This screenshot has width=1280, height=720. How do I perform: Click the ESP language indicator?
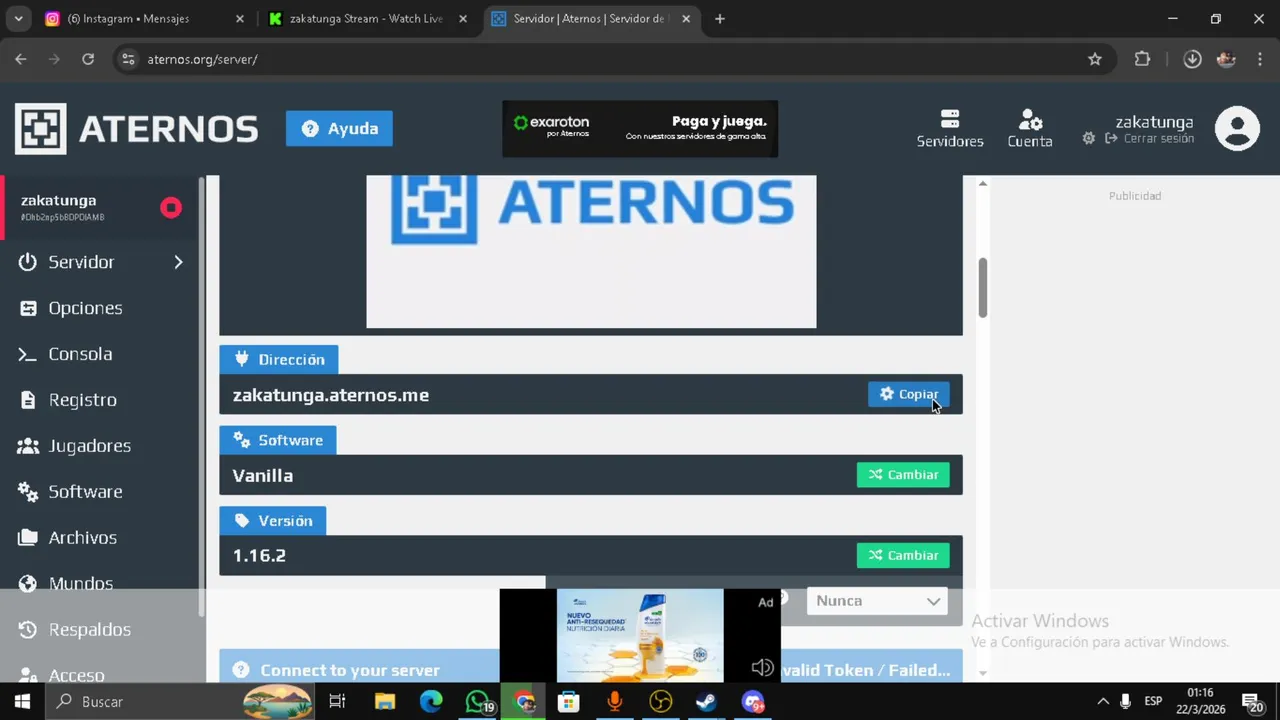tap(1153, 702)
